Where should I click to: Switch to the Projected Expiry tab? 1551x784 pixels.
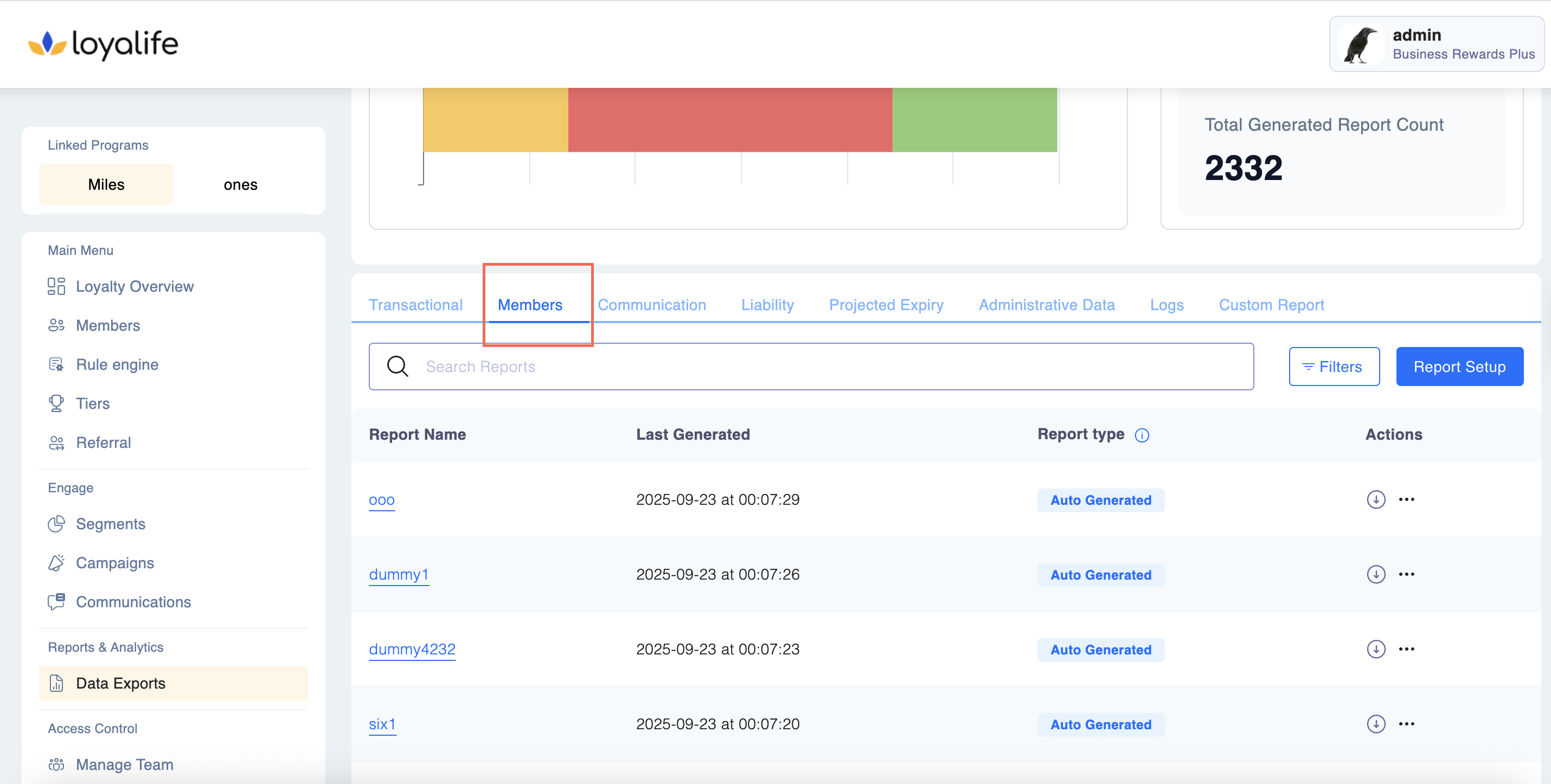point(886,305)
